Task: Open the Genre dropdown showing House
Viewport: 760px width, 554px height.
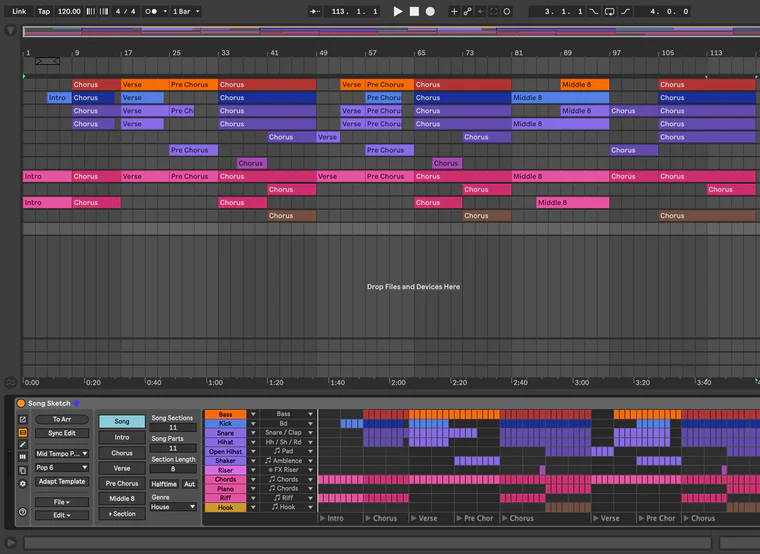Action: 173,507
